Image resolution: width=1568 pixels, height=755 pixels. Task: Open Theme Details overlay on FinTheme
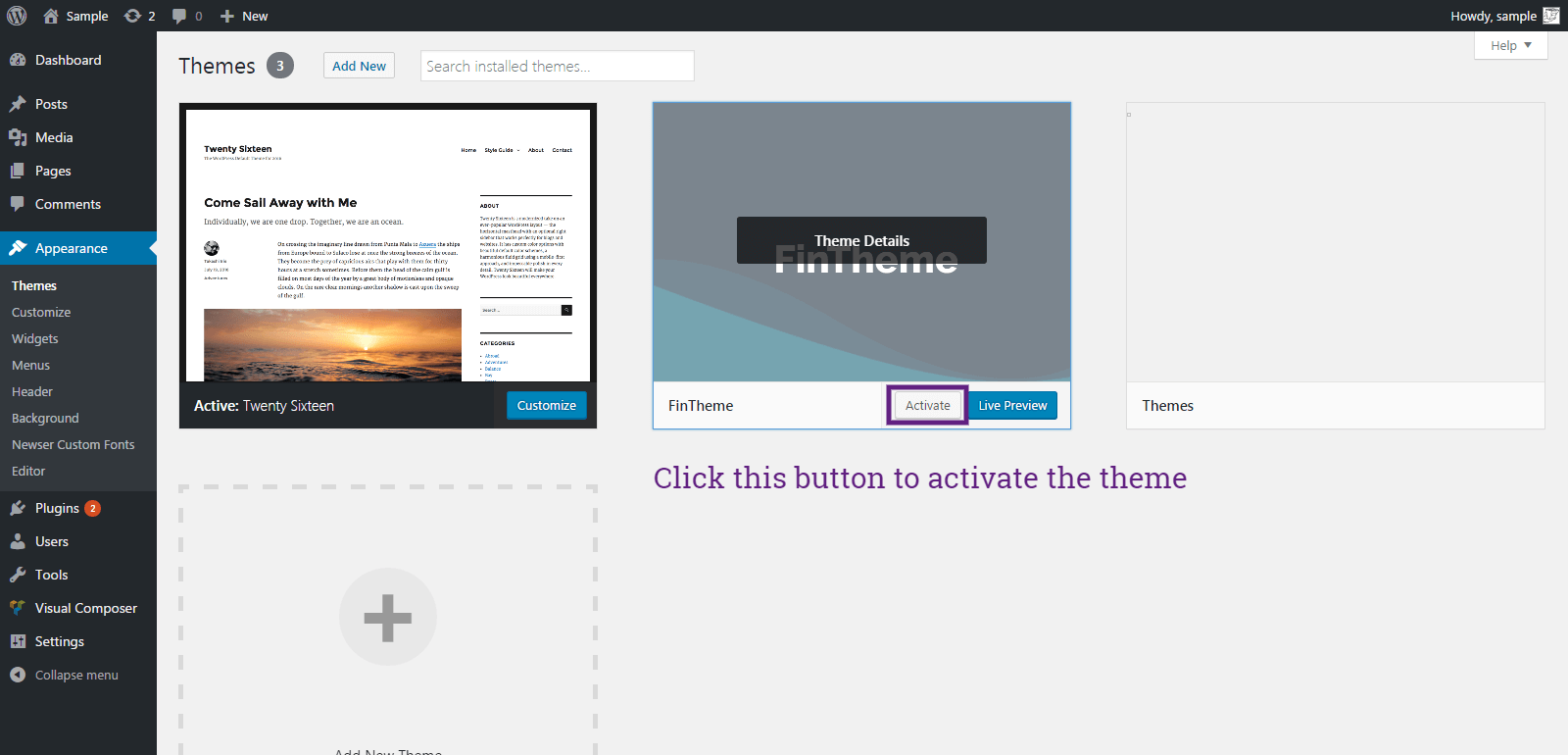[x=861, y=240]
